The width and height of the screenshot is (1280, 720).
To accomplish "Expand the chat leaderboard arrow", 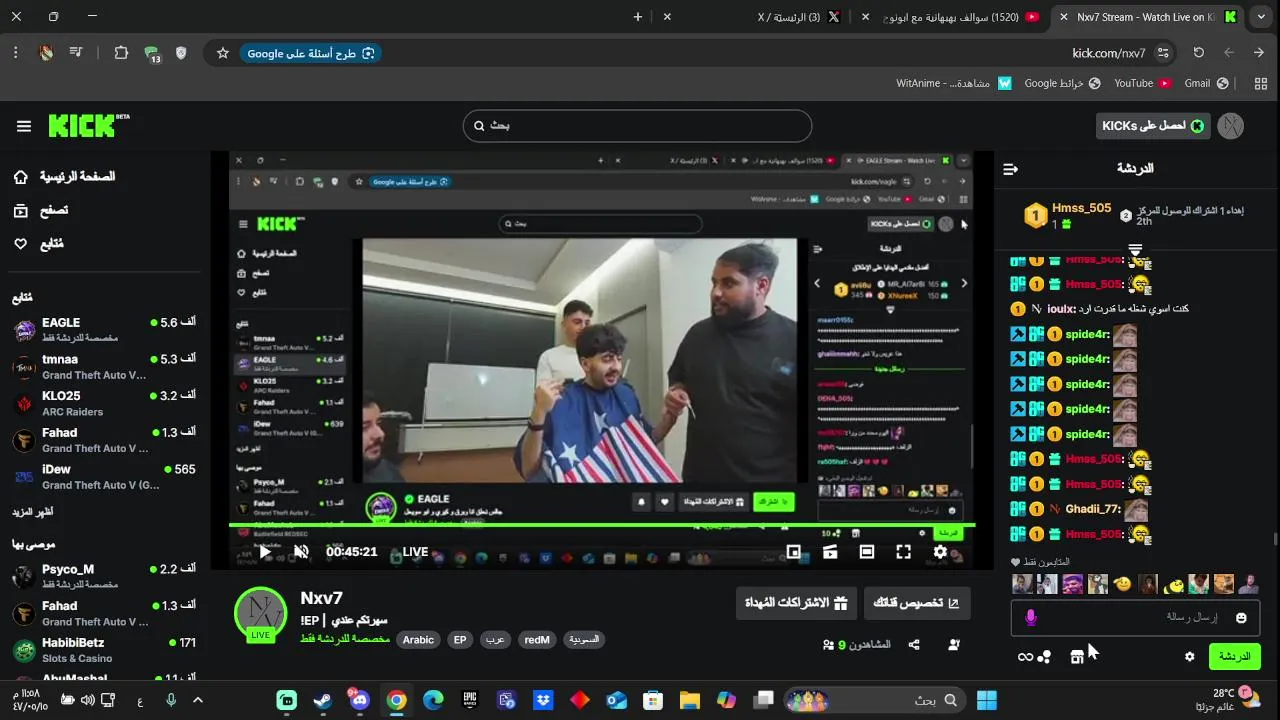I will [1135, 250].
